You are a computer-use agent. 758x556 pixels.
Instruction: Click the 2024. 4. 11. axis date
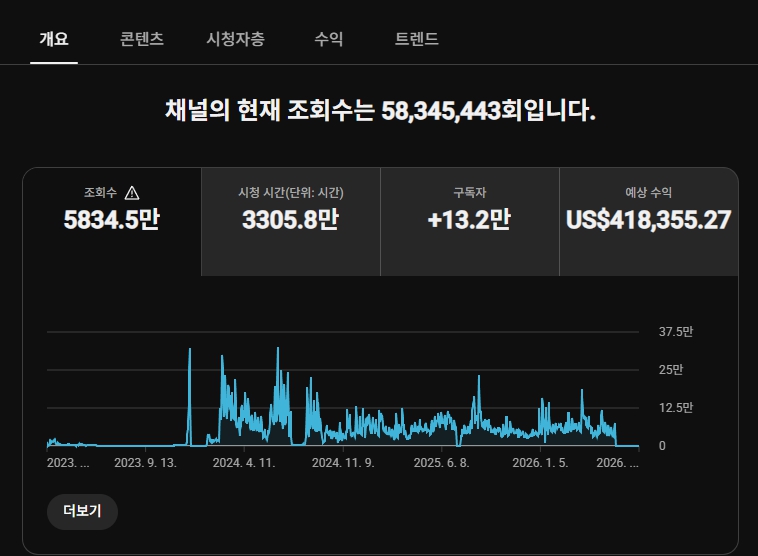pos(244,463)
